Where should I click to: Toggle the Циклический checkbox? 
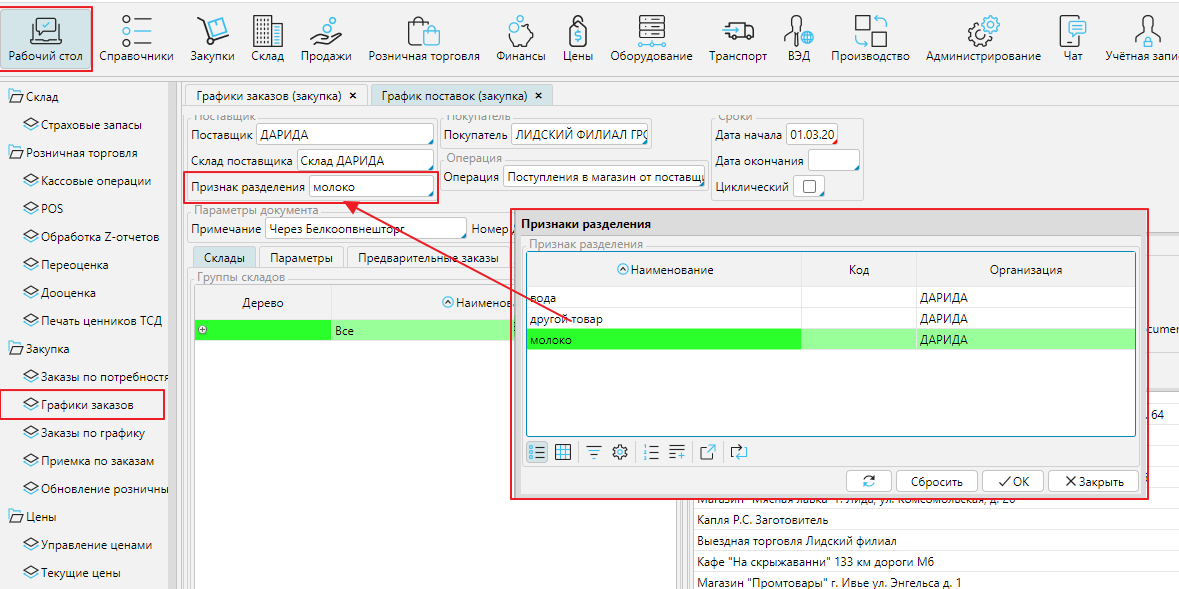pyautogui.click(x=808, y=187)
